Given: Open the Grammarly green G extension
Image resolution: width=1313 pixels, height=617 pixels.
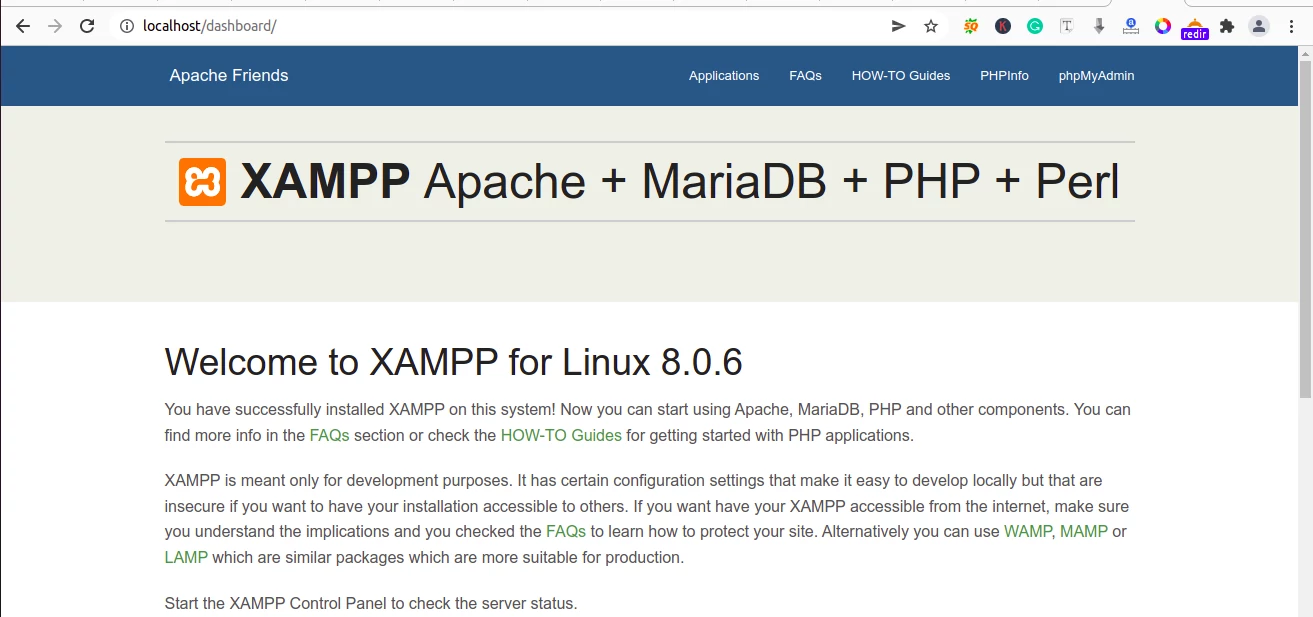Looking at the screenshot, I should [1035, 26].
